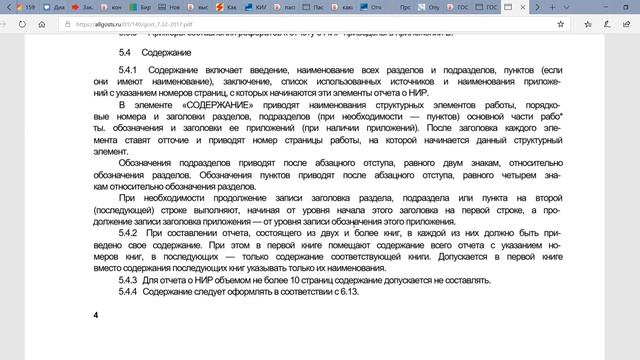Viewport: 640px width, 360px height.
Task: Click the sentence starting 'Обозначения подразделов приводят'
Action: click(x=328, y=175)
